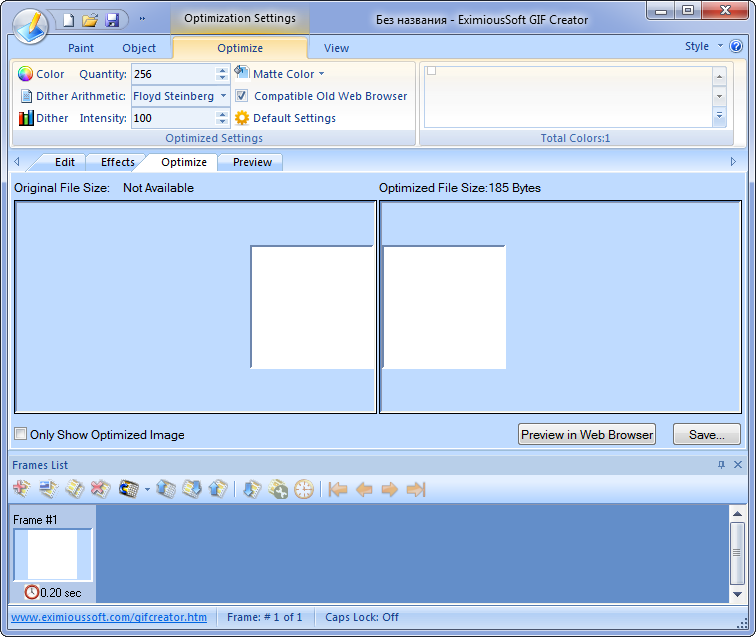The width and height of the screenshot is (756, 637).
Task: Click the move frame up icon
Action: coord(166,489)
